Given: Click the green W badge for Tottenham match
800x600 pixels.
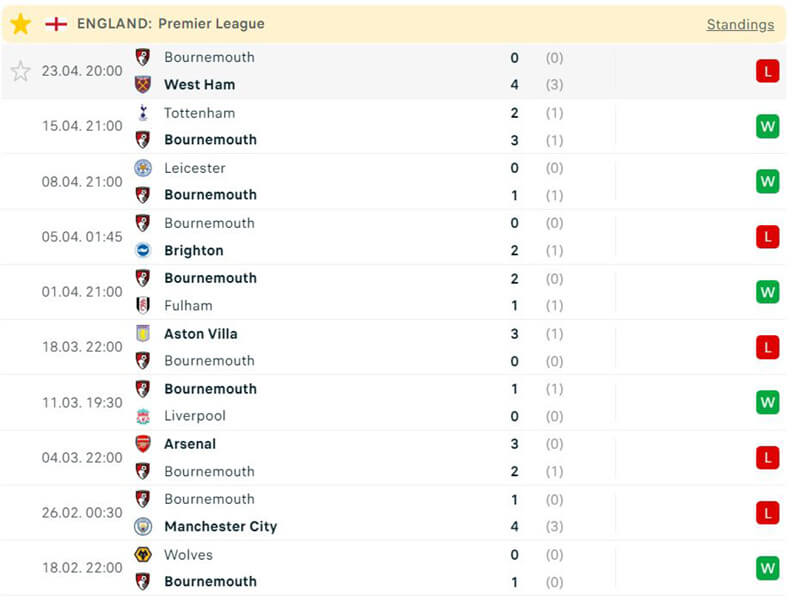Looking at the screenshot, I should click(x=767, y=126).
